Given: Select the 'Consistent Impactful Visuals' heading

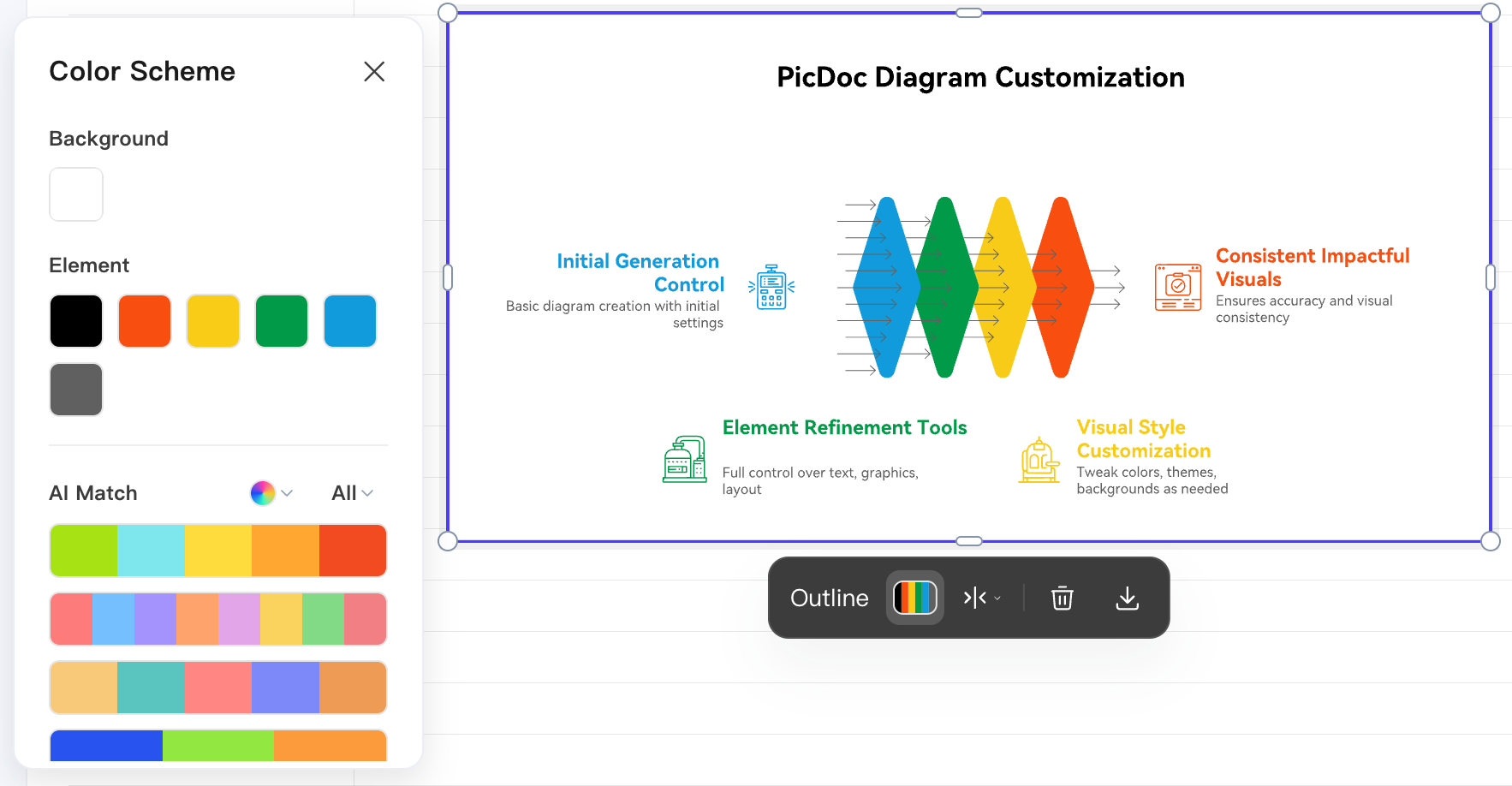Looking at the screenshot, I should pyautogui.click(x=1313, y=267).
